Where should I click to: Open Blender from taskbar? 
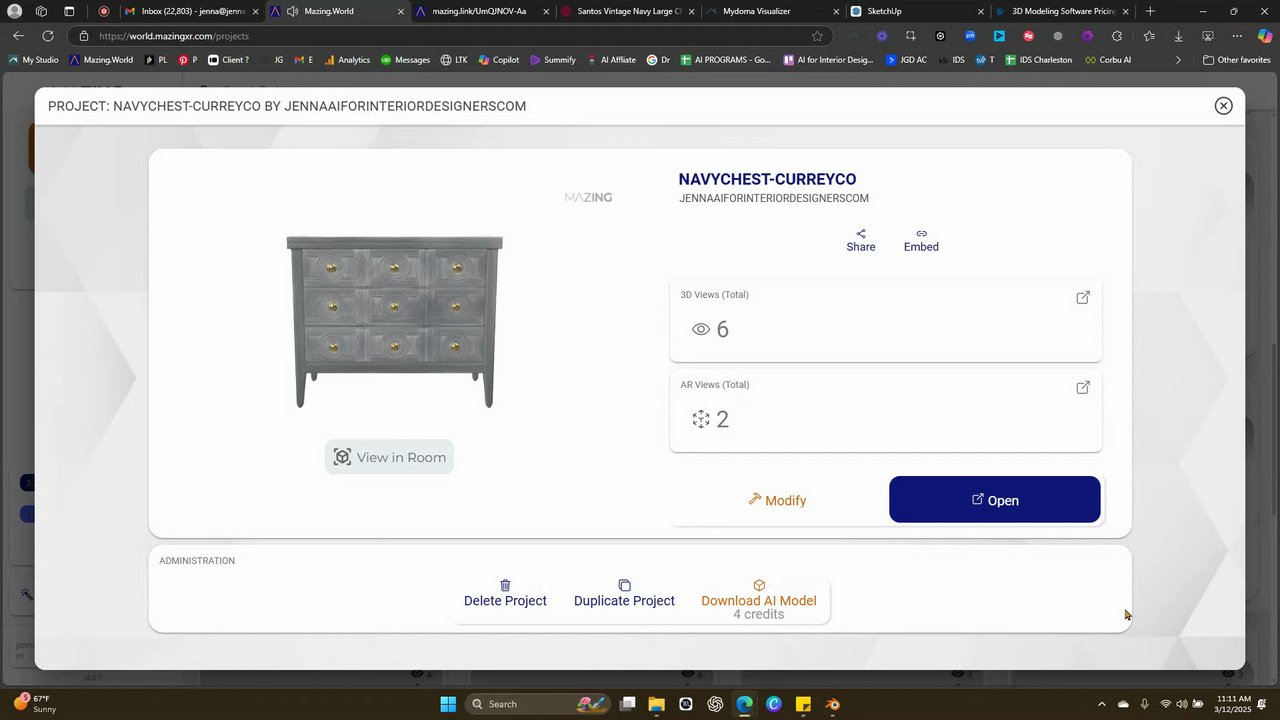[833, 704]
